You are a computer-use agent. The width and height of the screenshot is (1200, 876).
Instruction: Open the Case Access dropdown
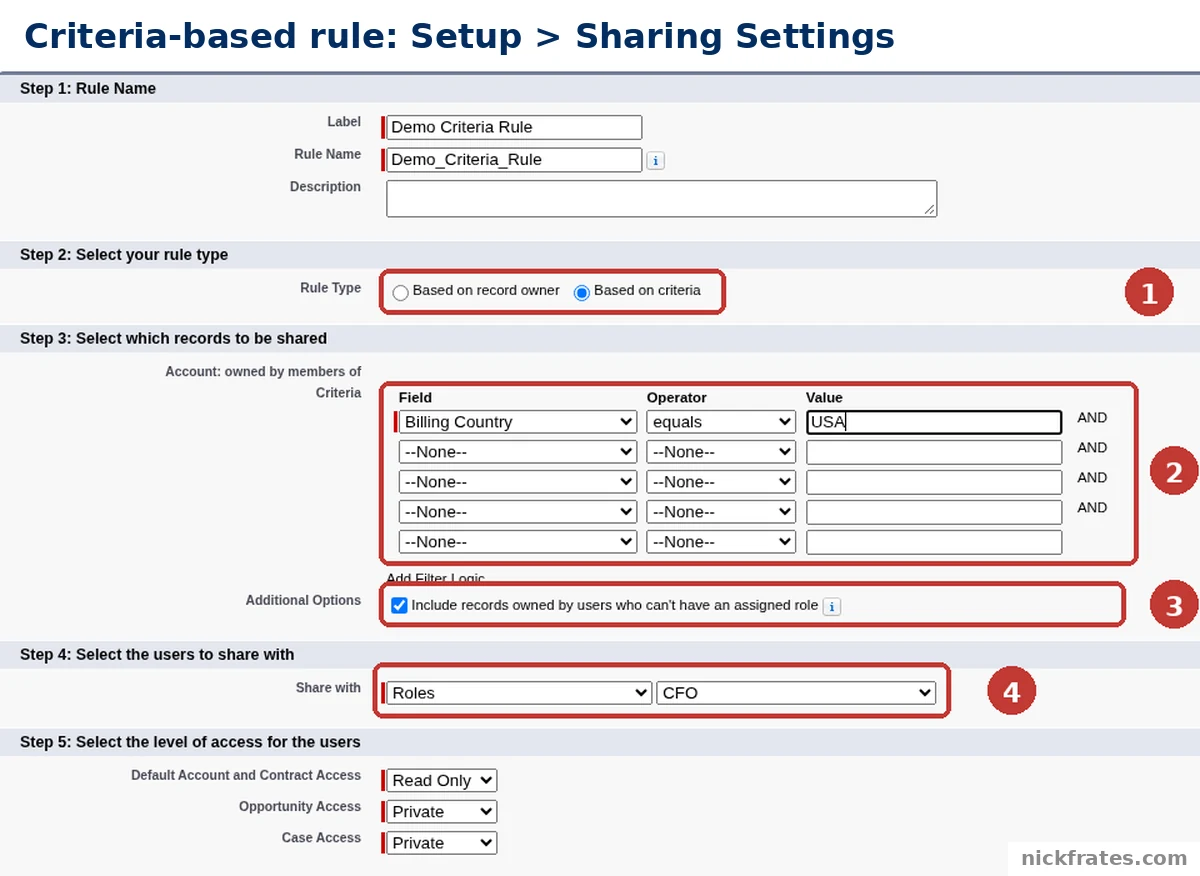click(441, 843)
